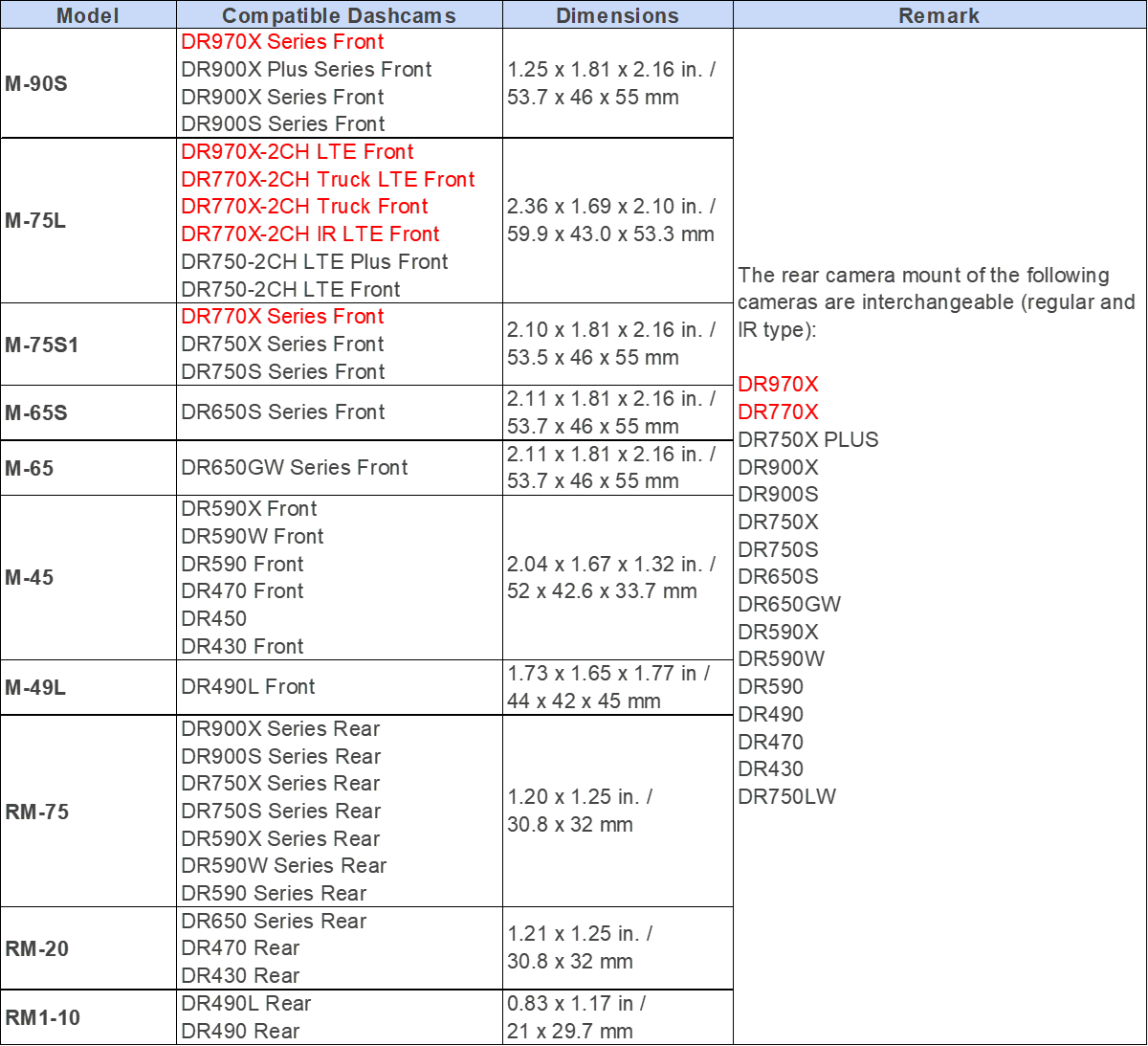Click DR430 Front entry
Screen dimensions: 1148x1046
click(x=242, y=647)
